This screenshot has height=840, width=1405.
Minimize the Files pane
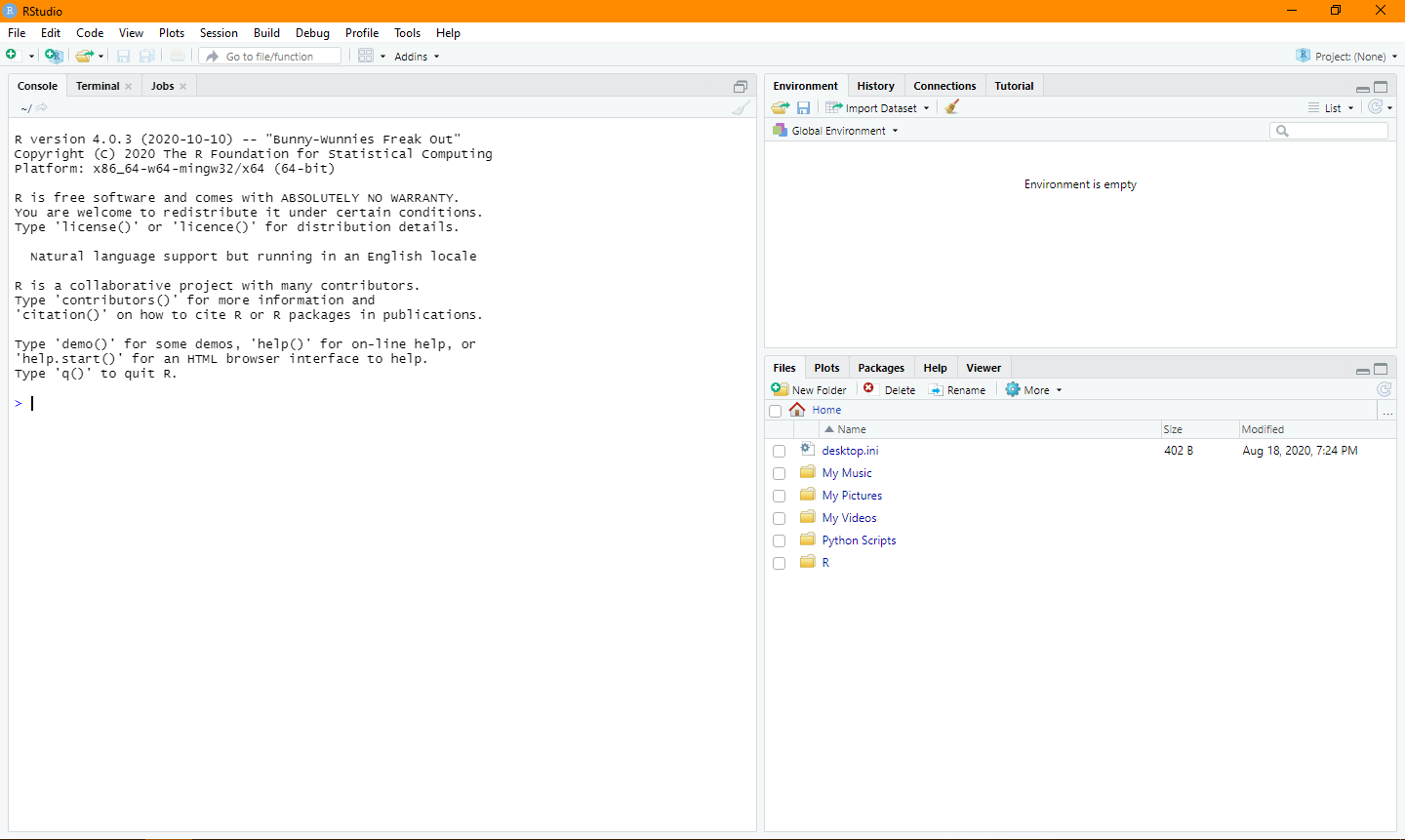pos(1363,370)
